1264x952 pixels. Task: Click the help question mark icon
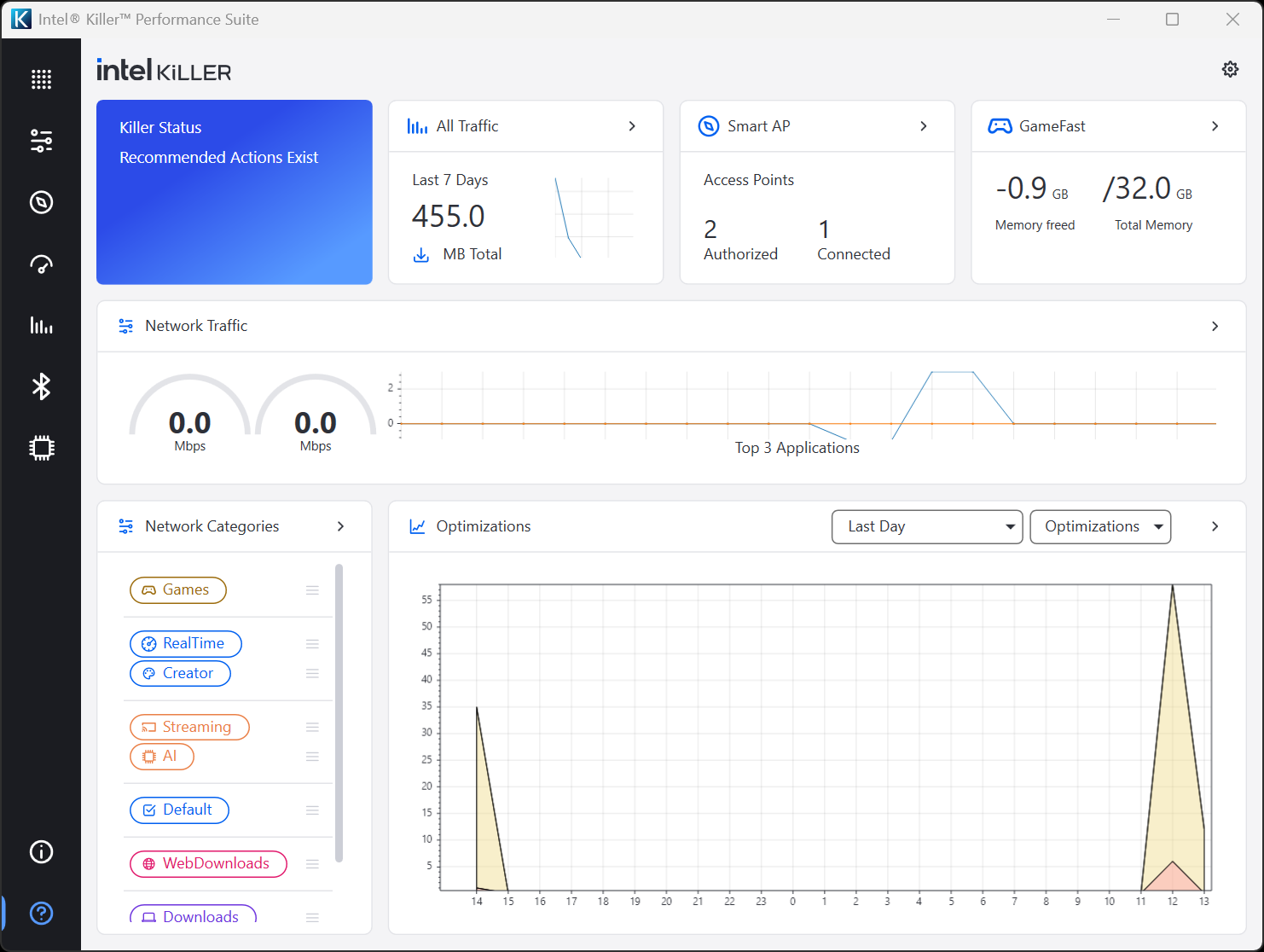point(41,913)
